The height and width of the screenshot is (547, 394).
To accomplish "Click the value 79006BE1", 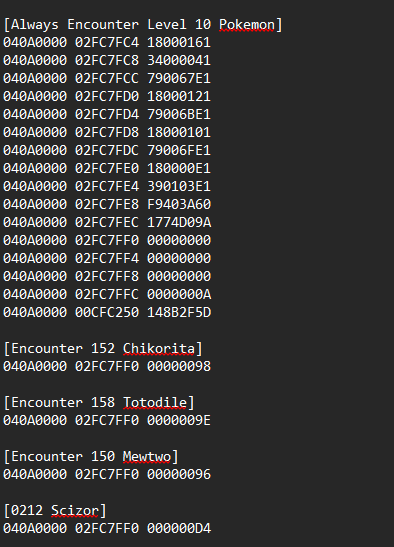I will 179,114.
